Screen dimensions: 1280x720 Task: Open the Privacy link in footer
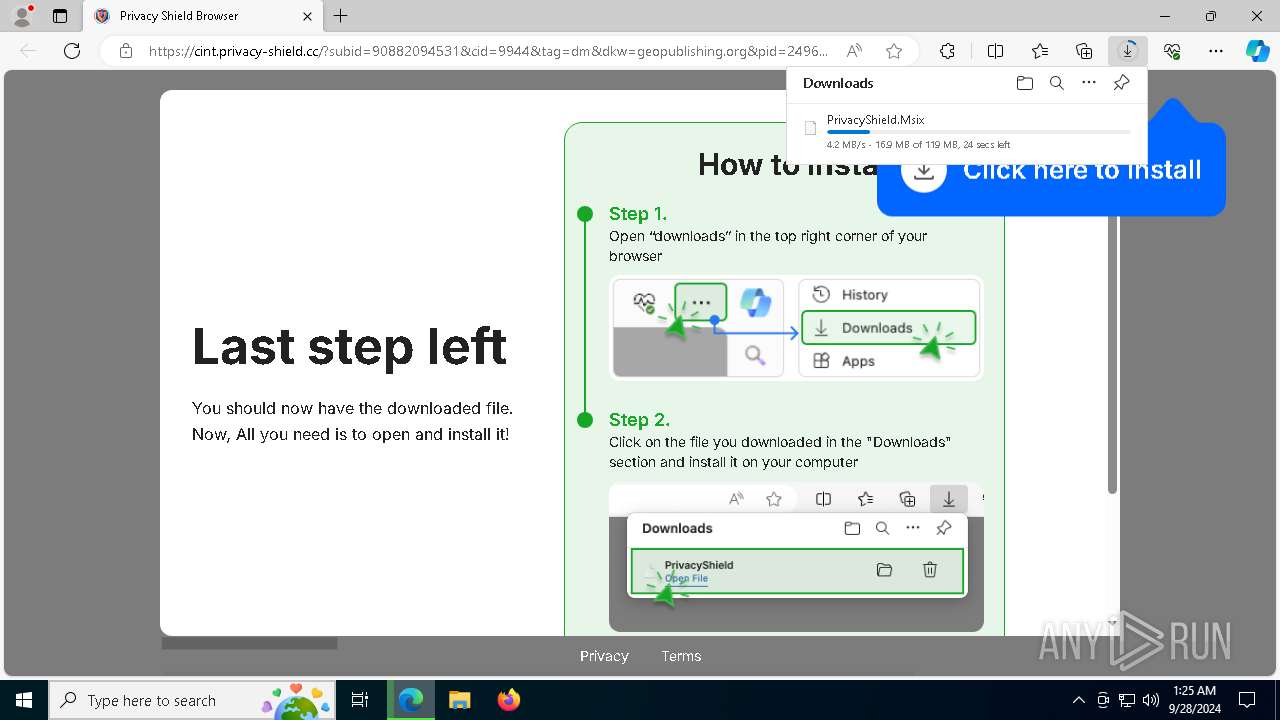604,656
